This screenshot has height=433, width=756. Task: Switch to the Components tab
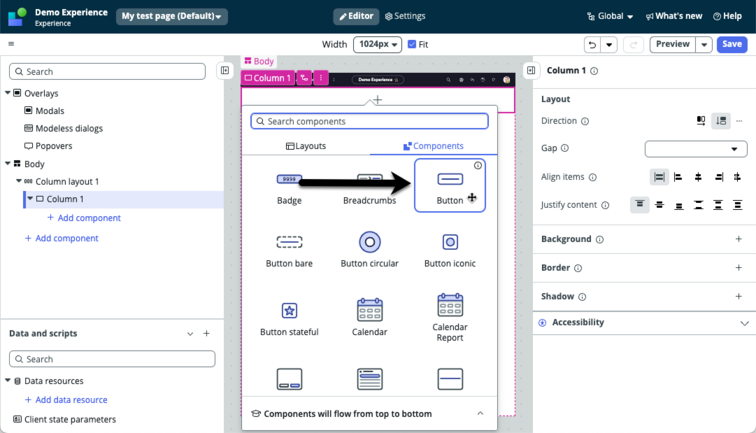click(433, 146)
